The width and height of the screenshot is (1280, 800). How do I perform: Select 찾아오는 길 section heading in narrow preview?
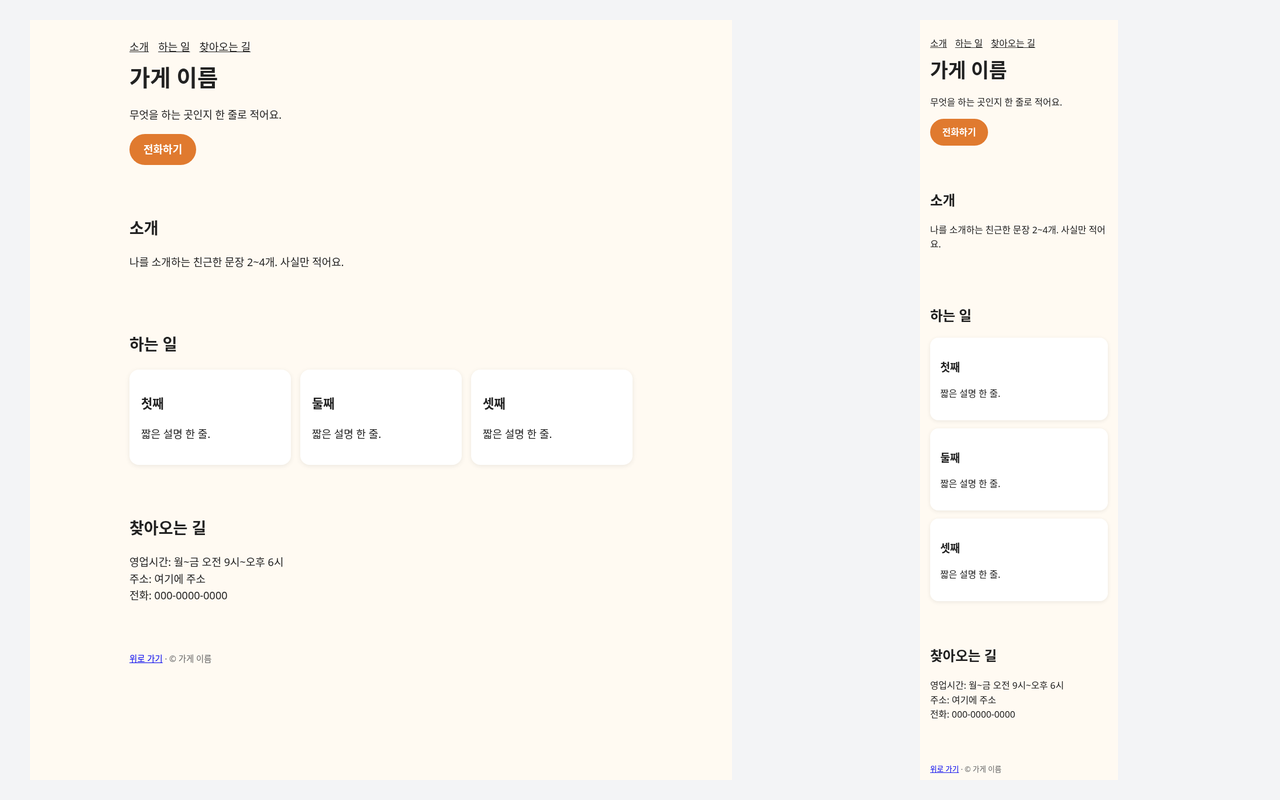pyautogui.click(x=963, y=656)
